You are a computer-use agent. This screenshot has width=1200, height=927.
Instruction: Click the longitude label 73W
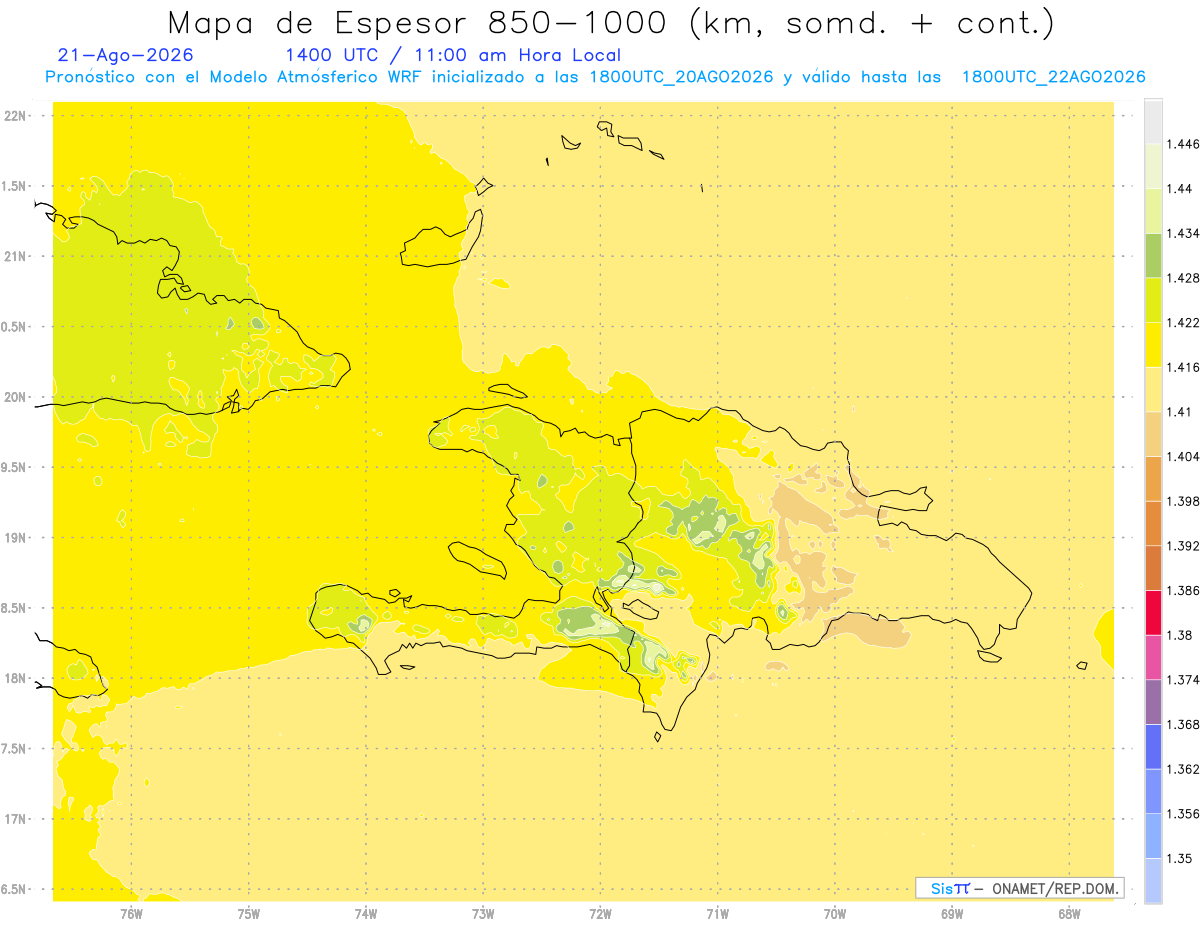coord(483,914)
